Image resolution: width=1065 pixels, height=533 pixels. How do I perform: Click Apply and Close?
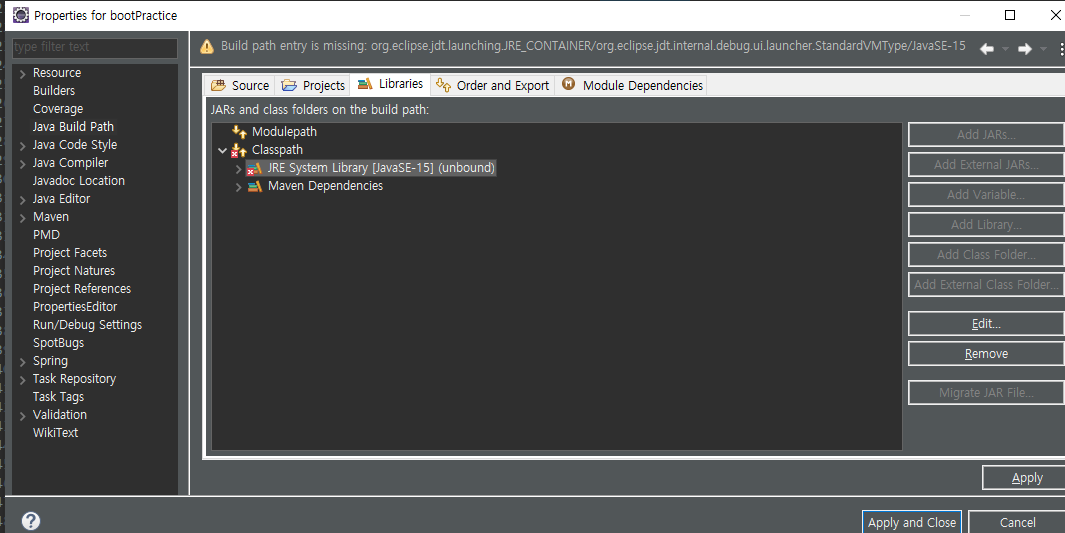point(911,522)
